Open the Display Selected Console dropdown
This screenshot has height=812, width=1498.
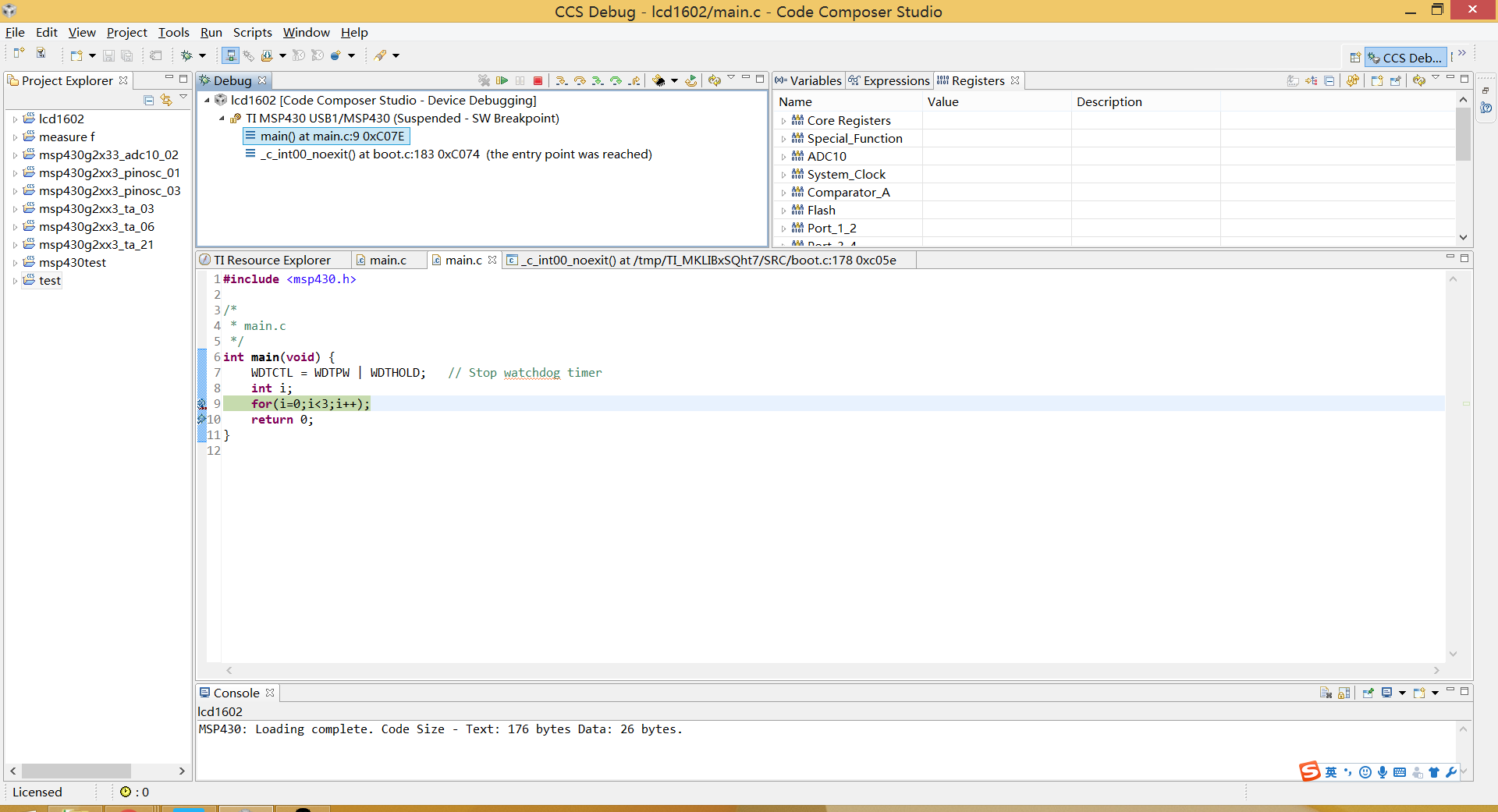pos(1402,693)
